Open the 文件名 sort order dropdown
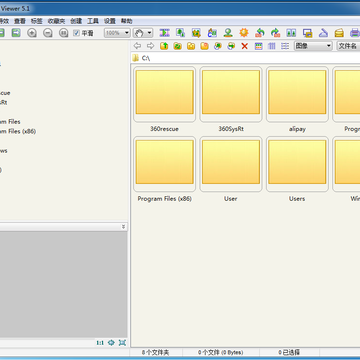360x360 pixels. [x=348, y=46]
